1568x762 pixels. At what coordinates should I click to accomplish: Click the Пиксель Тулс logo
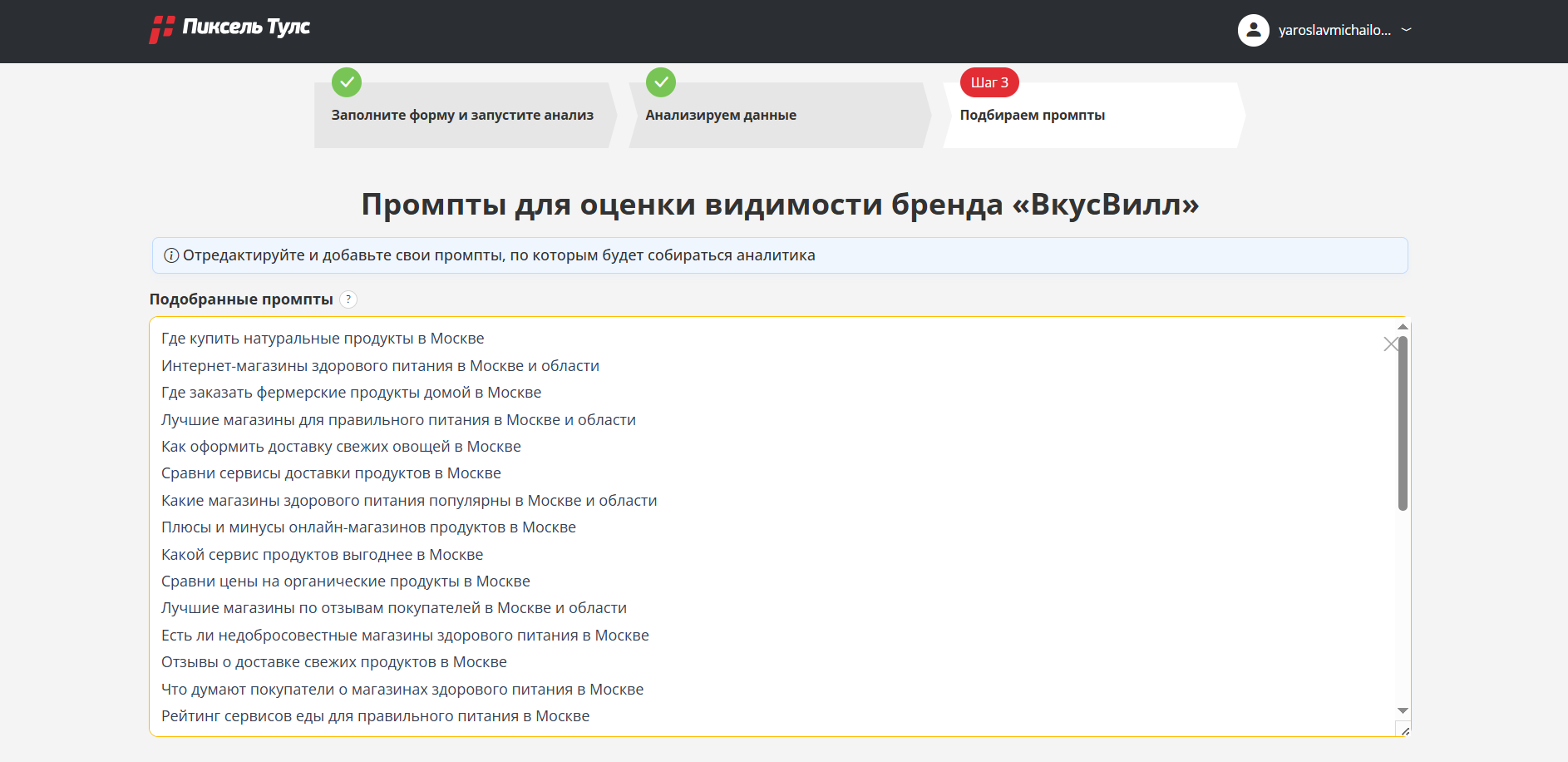[x=229, y=29]
